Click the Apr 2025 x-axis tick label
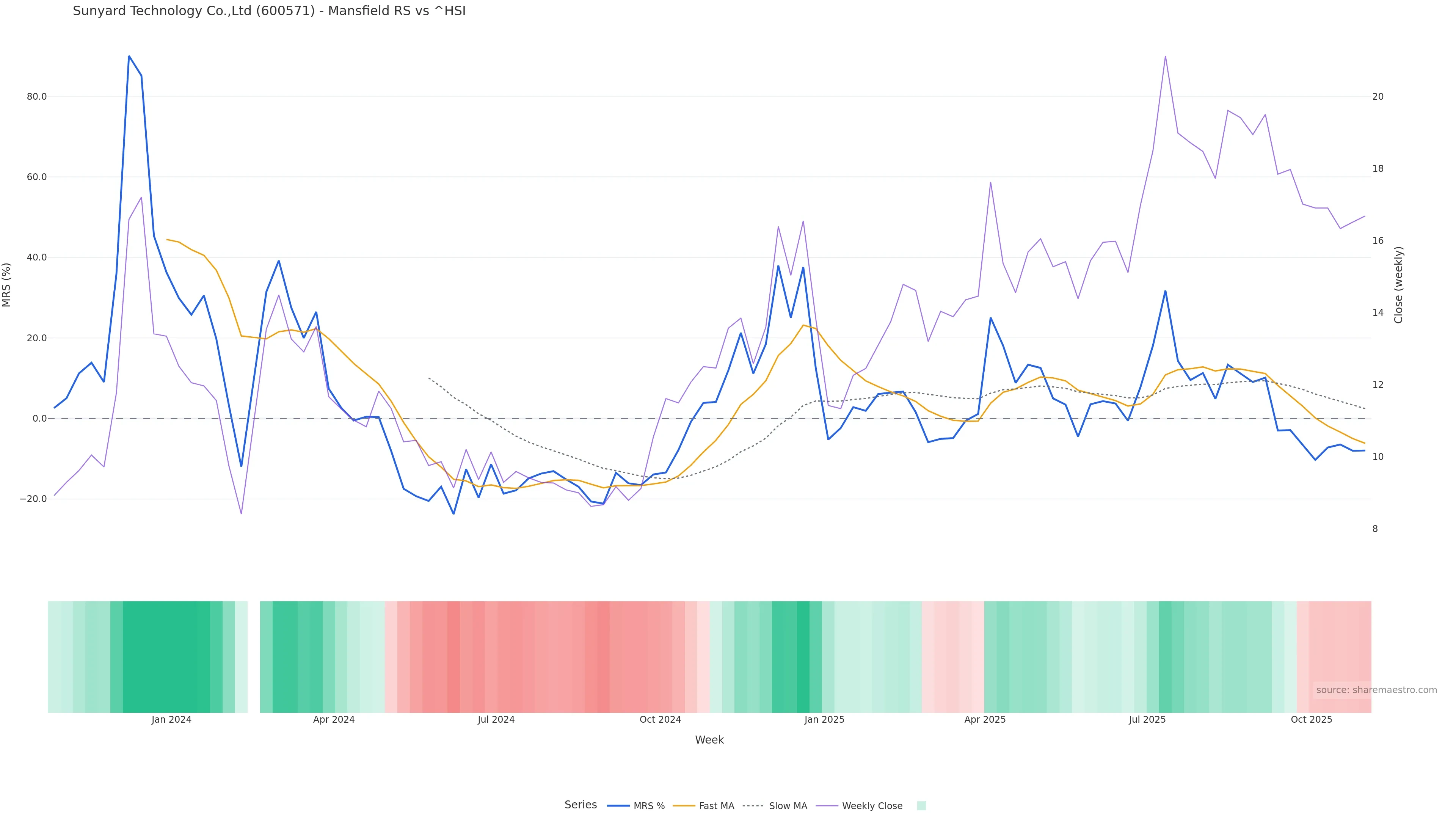1456x819 pixels. [985, 720]
